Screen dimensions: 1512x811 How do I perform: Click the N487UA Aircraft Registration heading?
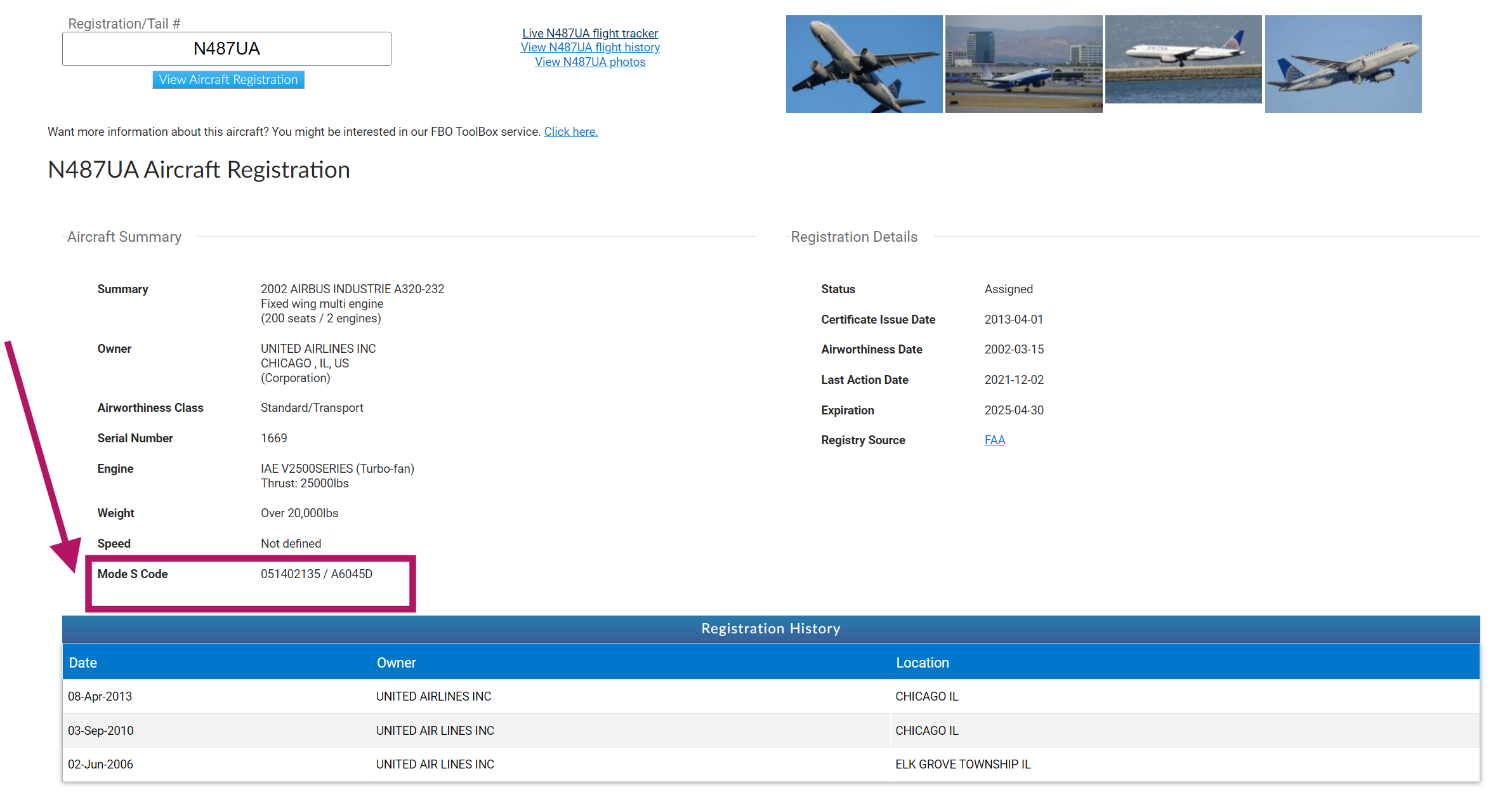click(x=199, y=170)
